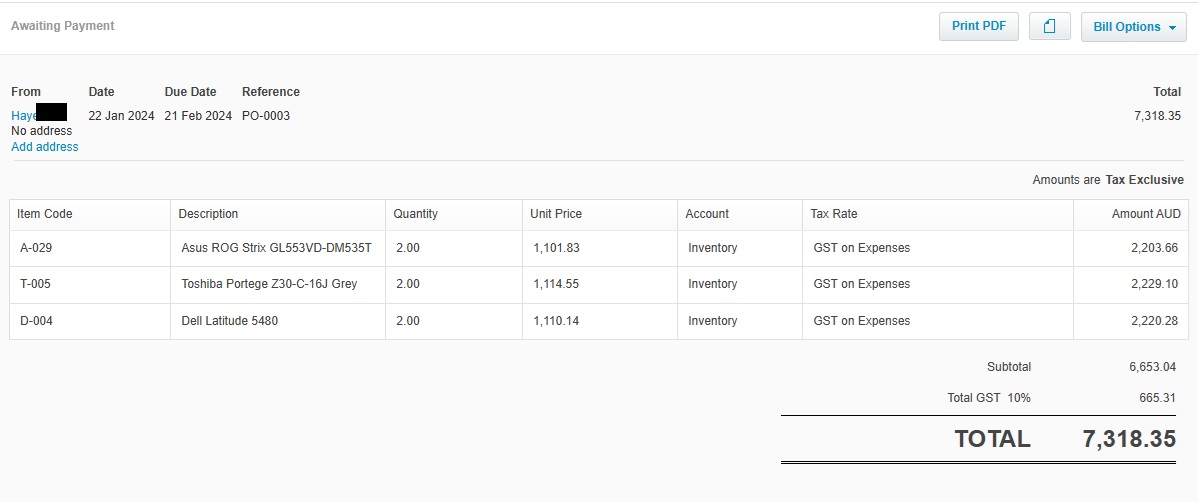Click the Item Code column header
Image resolution: width=1198 pixels, height=502 pixels.
pos(45,214)
